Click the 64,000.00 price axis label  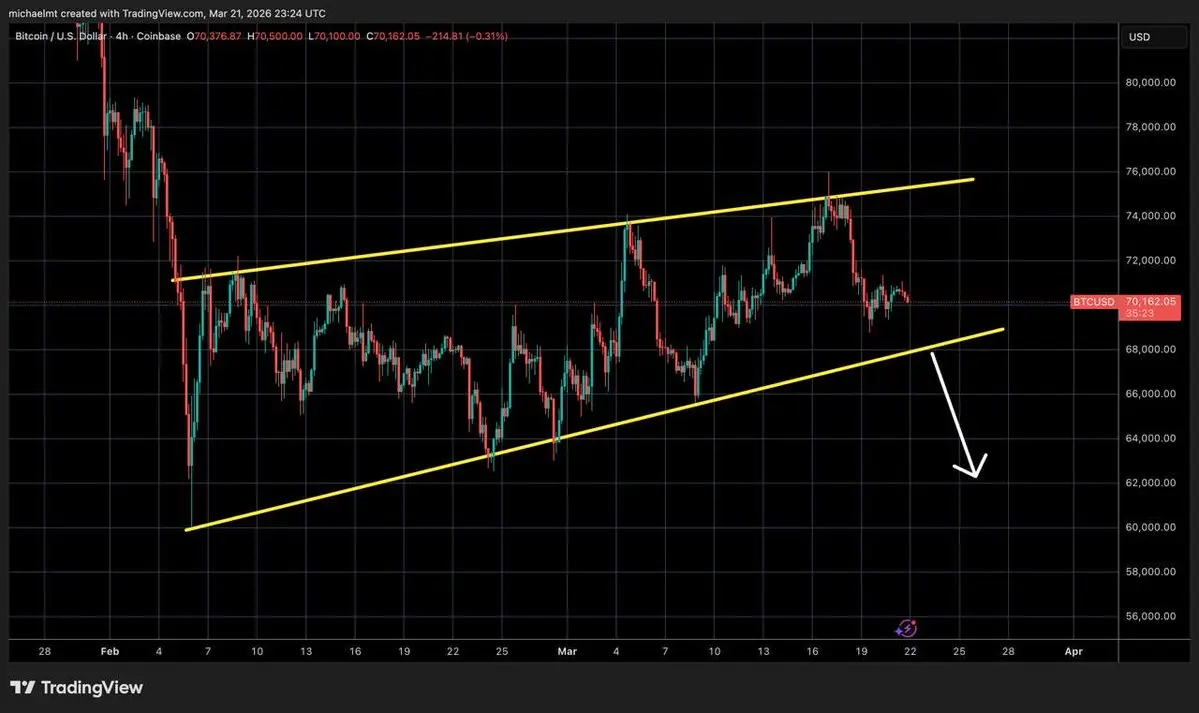click(1150, 438)
